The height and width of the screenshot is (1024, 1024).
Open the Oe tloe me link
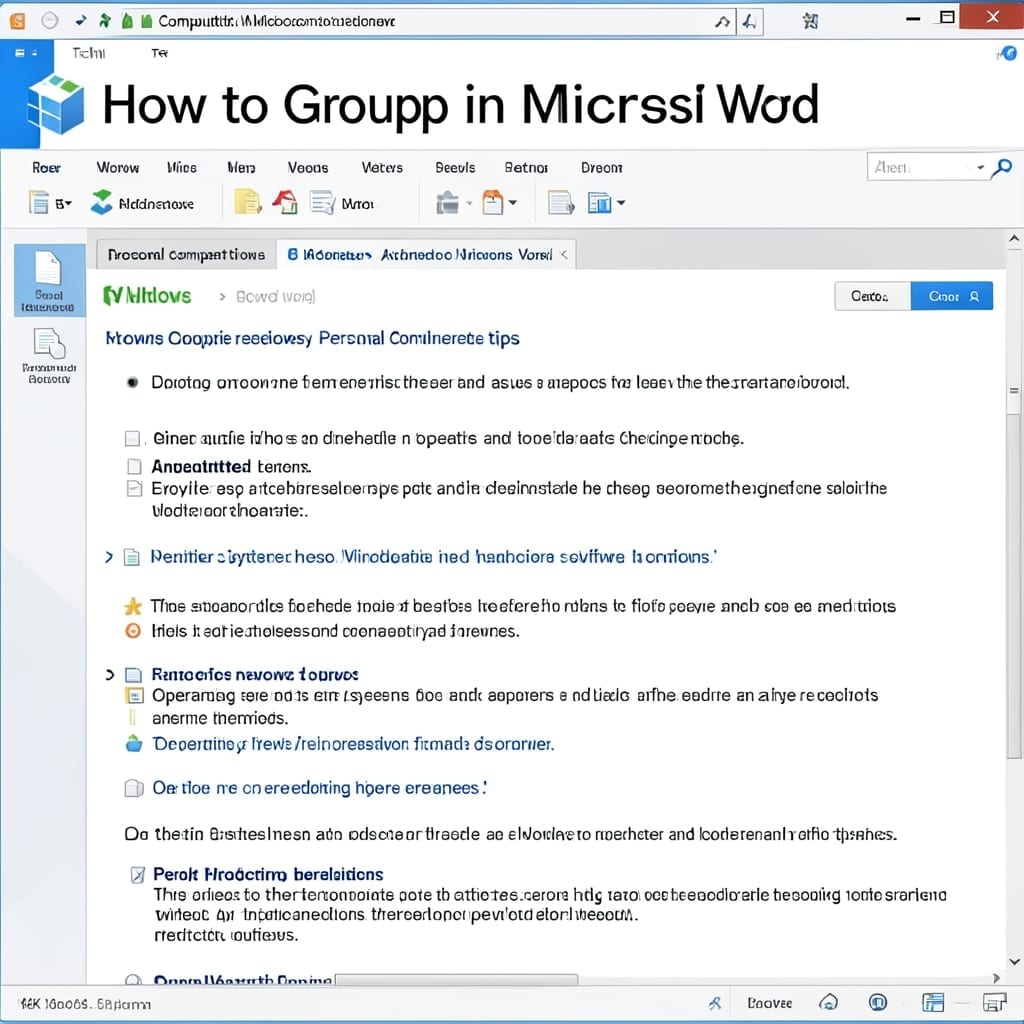(x=319, y=788)
